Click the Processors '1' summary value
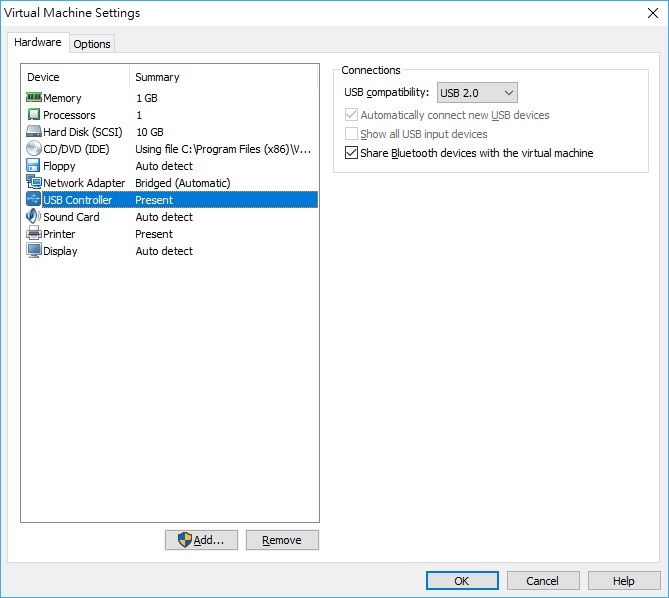The height and width of the screenshot is (598, 669). click(139, 115)
